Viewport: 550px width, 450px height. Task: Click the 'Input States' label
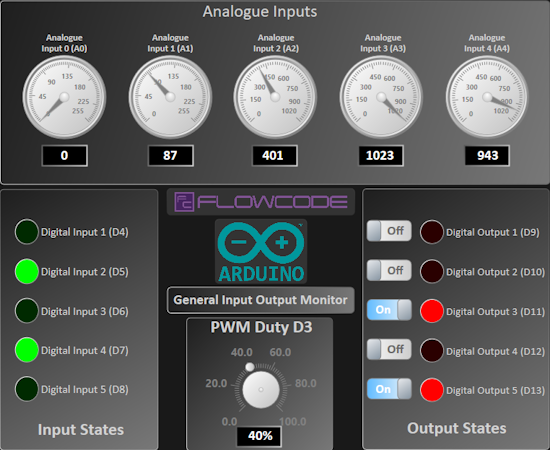pyautogui.click(x=81, y=430)
